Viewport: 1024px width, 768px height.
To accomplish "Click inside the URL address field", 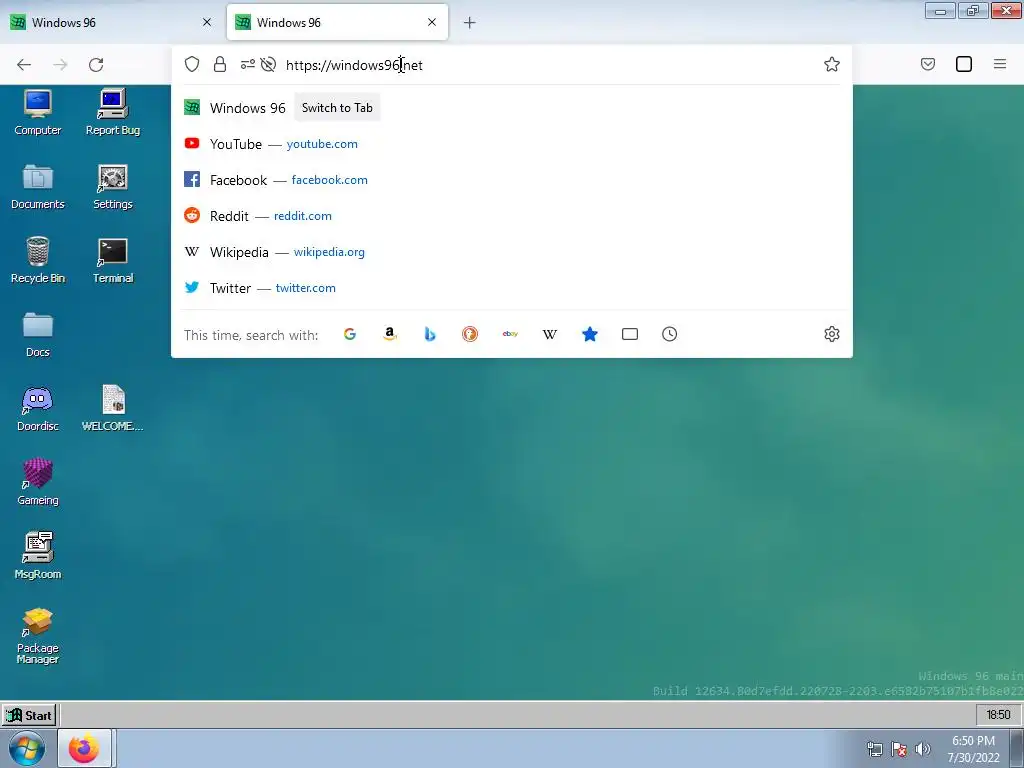I will [549, 65].
